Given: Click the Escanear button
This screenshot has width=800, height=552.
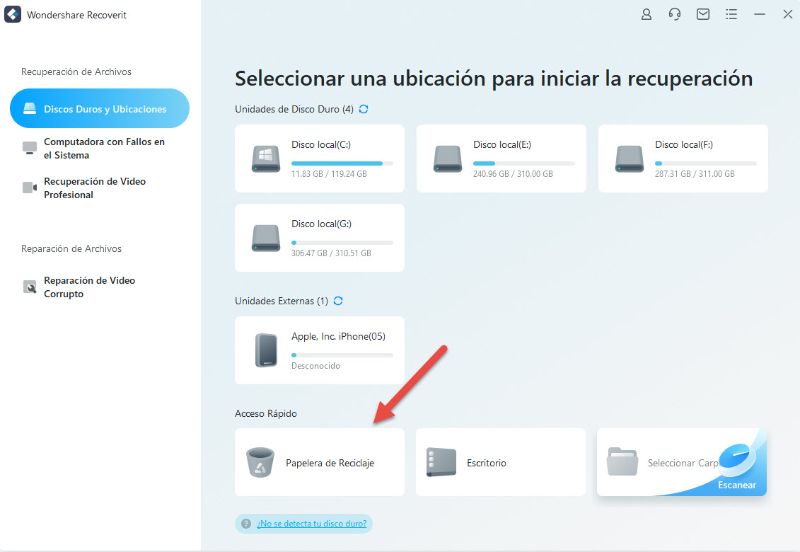Looking at the screenshot, I should coord(737,485).
